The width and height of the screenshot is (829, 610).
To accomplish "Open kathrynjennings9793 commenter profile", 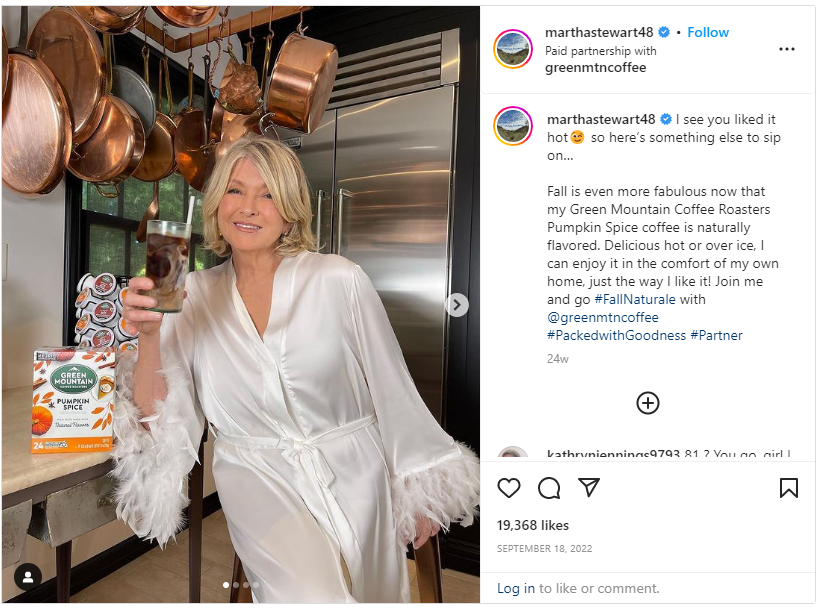I will click(x=613, y=454).
